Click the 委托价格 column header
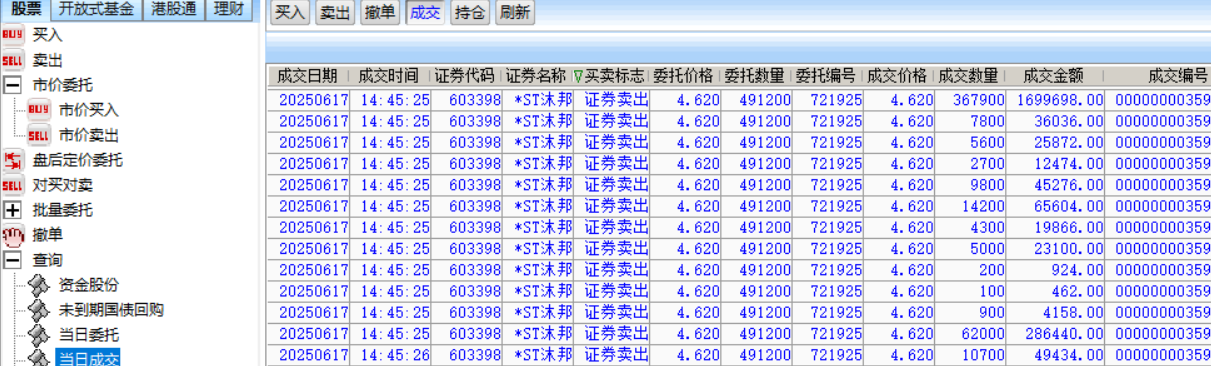This screenshot has width=1211, height=366. pos(684,77)
